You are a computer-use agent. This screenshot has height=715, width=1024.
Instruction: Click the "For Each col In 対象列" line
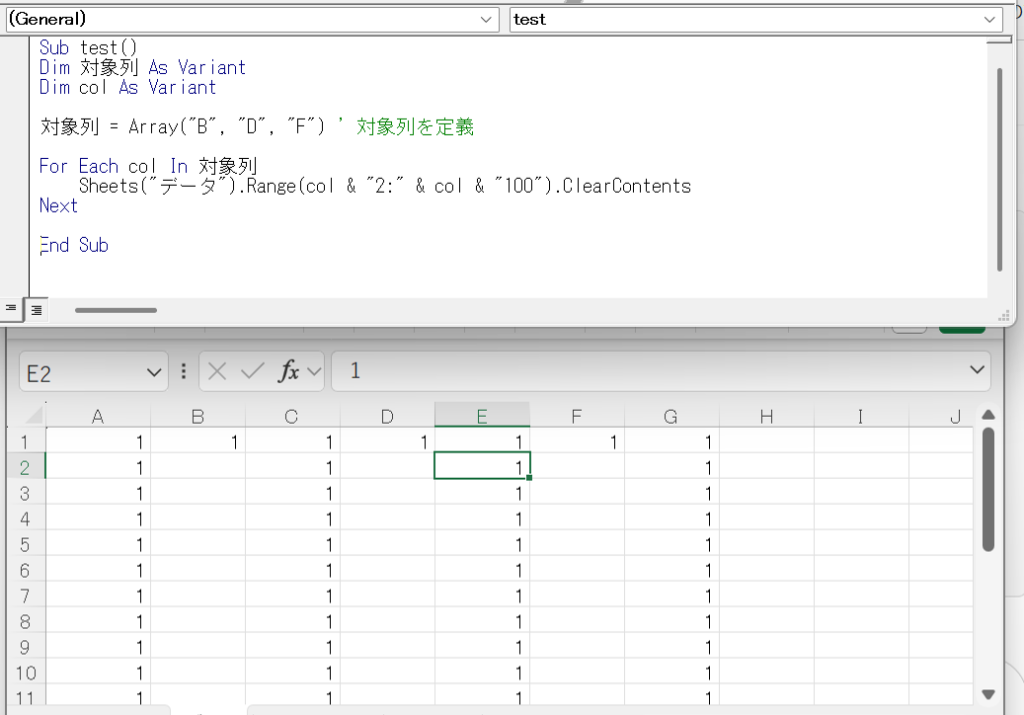tap(148, 166)
